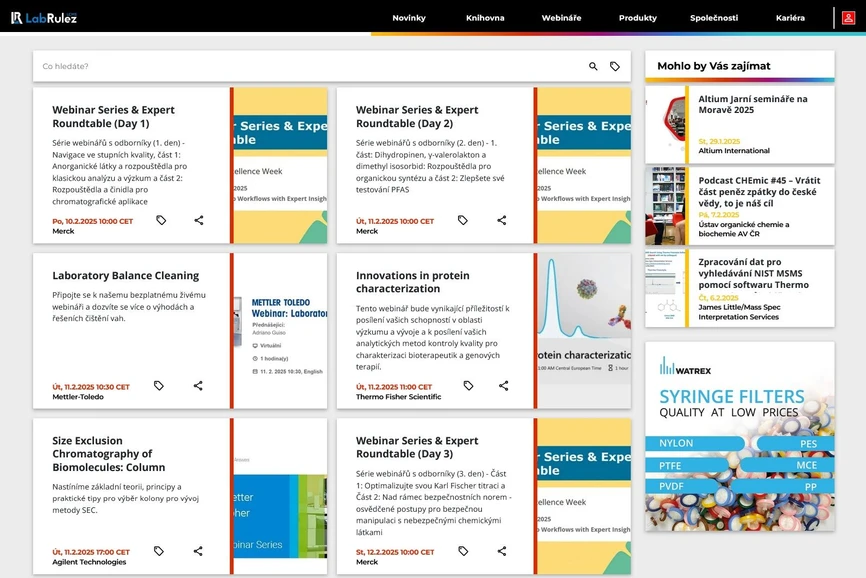Click tag icon on Roundtable Day 2 card
Viewport: 866px width, 578px height.
click(x=463, y=220)
